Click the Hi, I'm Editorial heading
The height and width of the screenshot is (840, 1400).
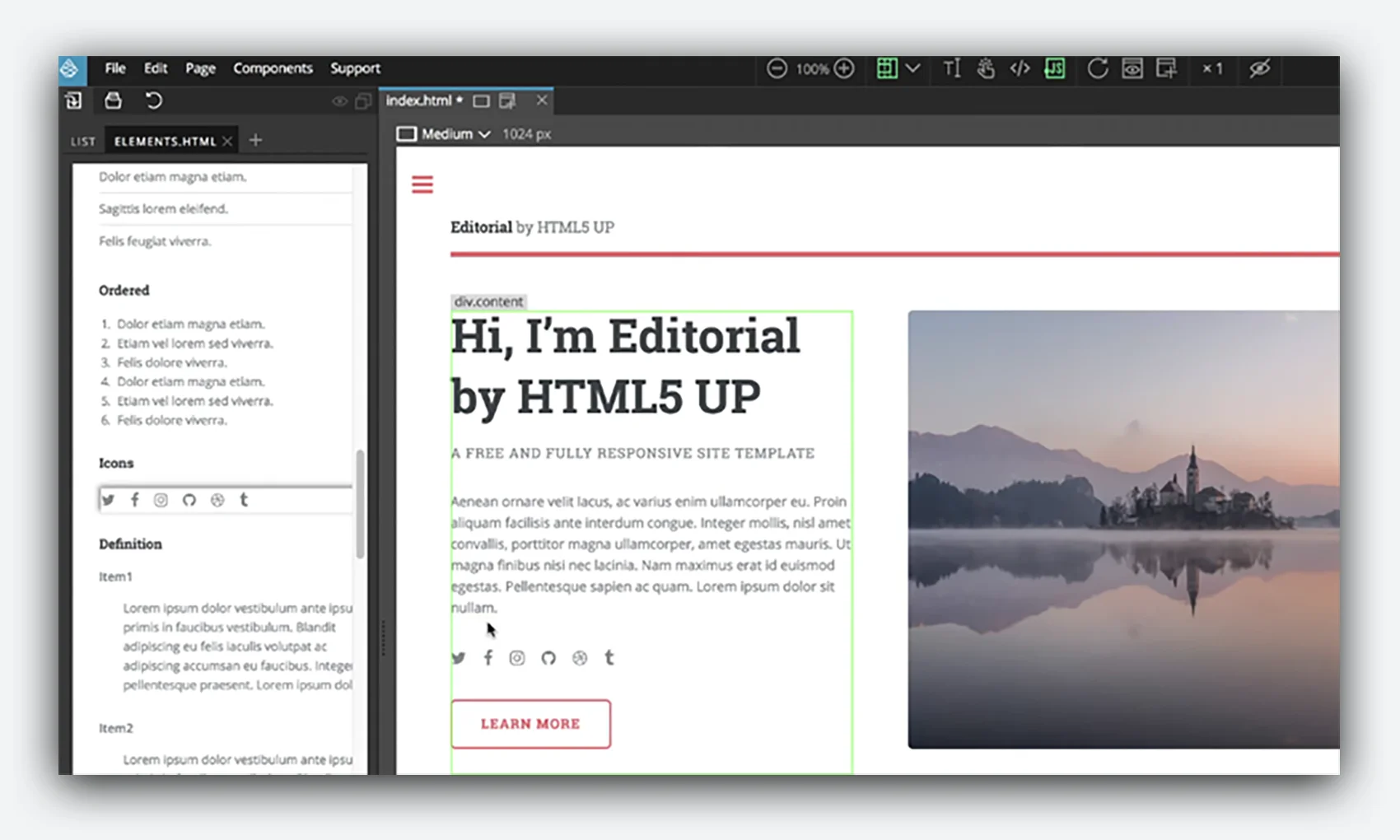point(625,366)
